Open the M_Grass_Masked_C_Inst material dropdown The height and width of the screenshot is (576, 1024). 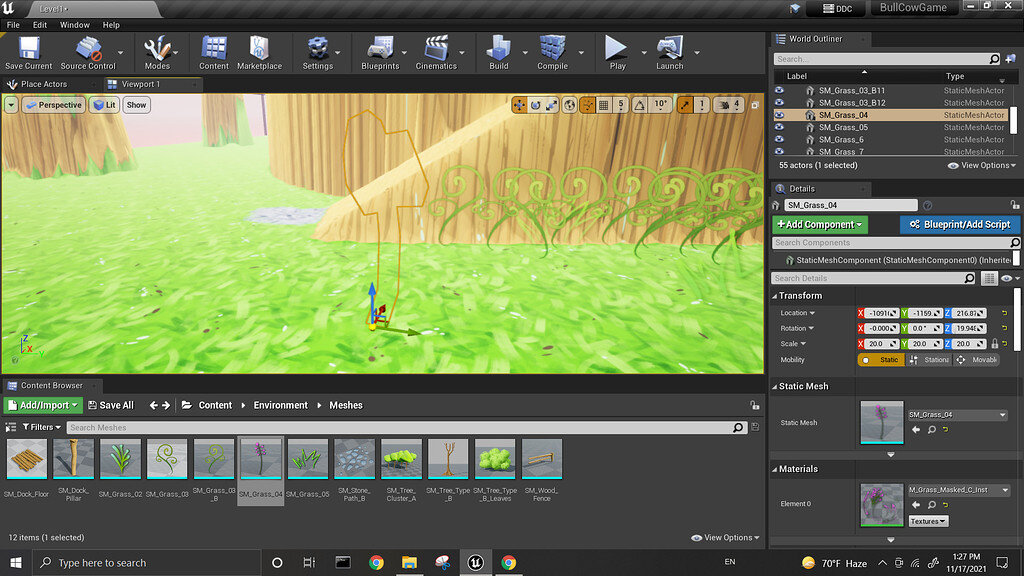(959, 490)
